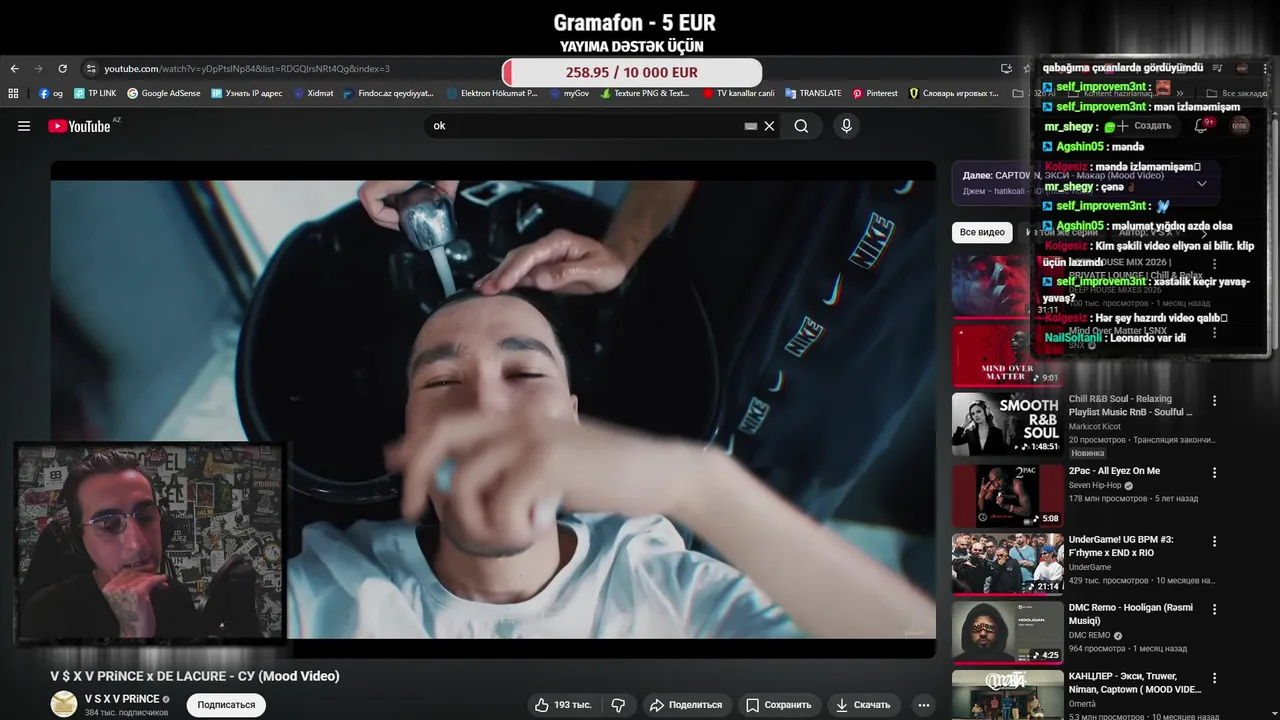Open options for the Chill R&B Soul video

[1215, 401]
